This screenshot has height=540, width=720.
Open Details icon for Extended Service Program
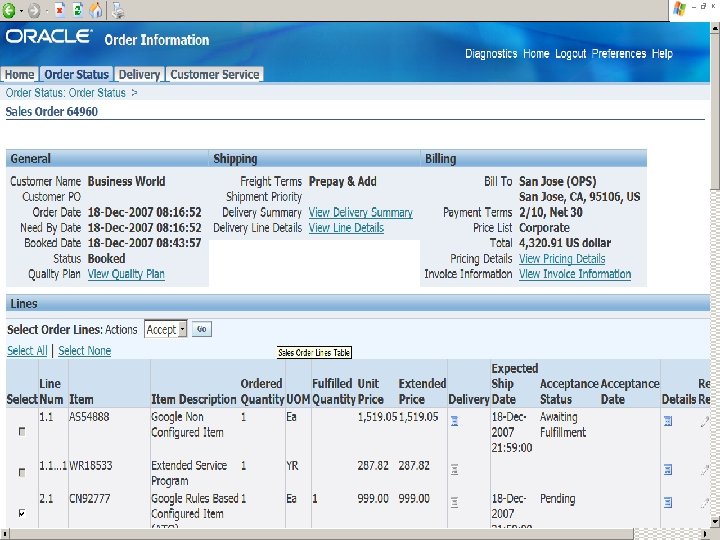(668, 469)
